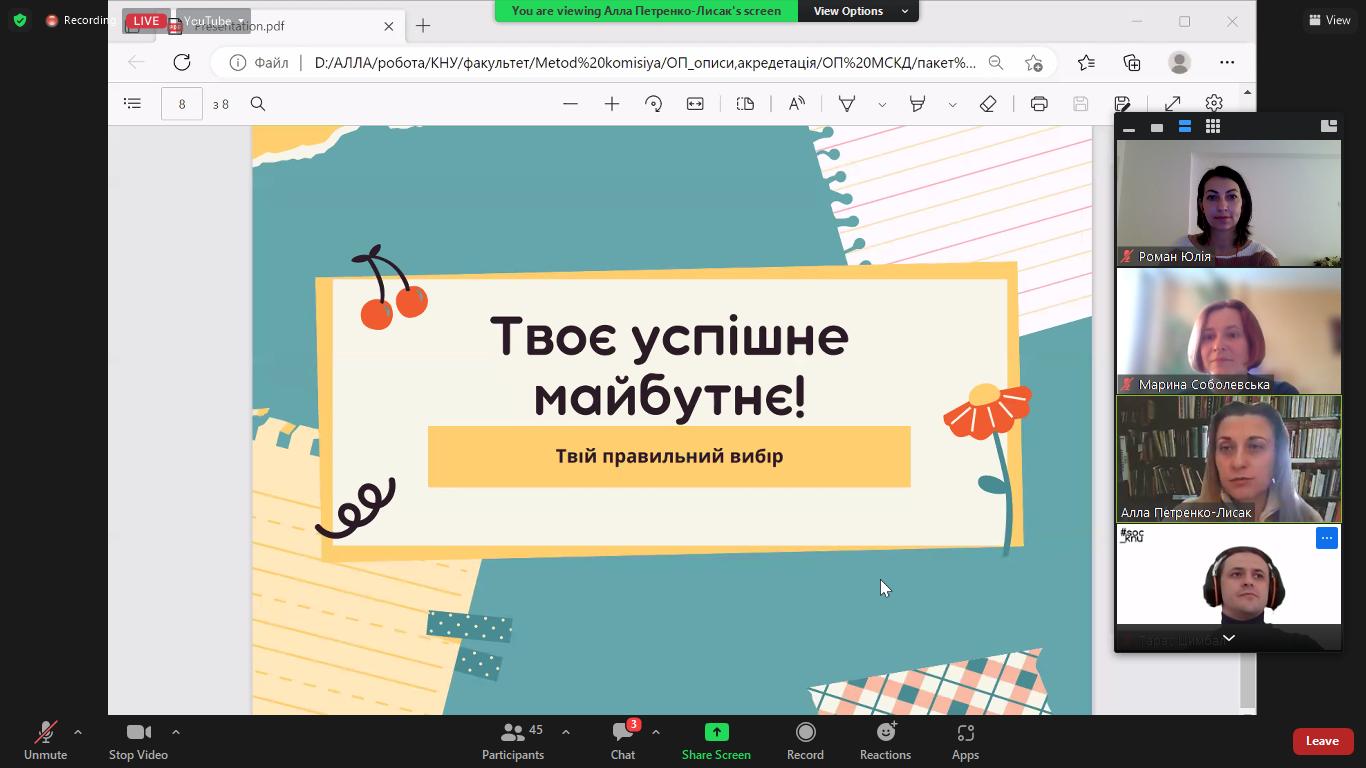Close the Presentation.pdf tab
Image resolution: width=1366 pixels, height=768 pixels.
[x=389, y=26]
